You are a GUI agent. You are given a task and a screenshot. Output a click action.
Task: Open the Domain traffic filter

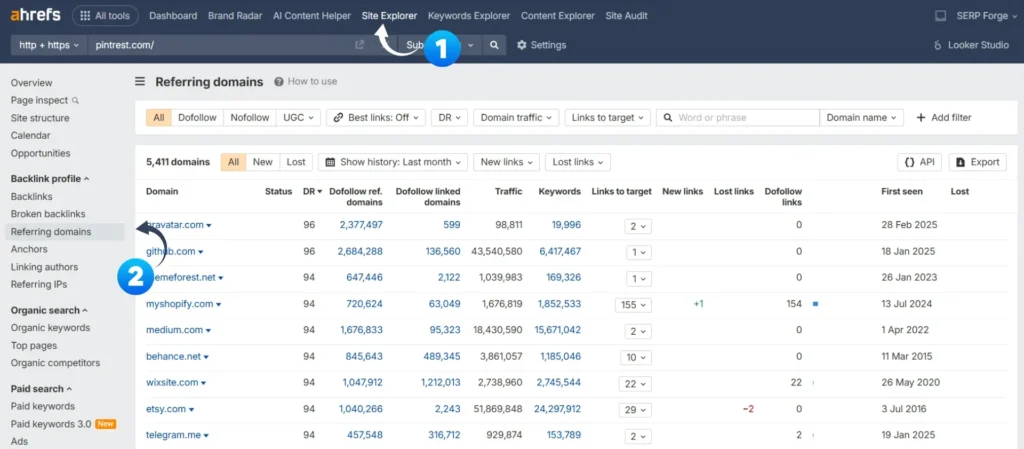pyautogui.click(x=515, y=117)
